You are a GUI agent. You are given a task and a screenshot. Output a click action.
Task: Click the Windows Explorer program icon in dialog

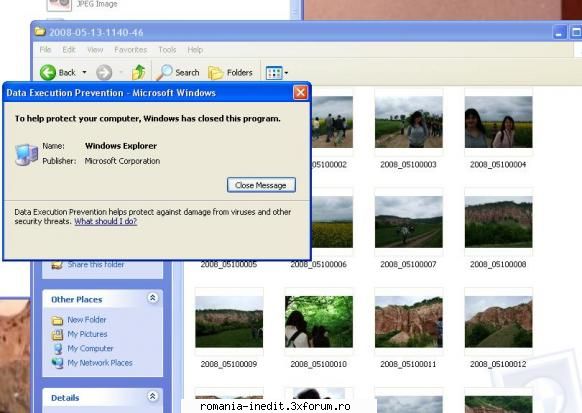pyautogui.click(x=26, y=154)
